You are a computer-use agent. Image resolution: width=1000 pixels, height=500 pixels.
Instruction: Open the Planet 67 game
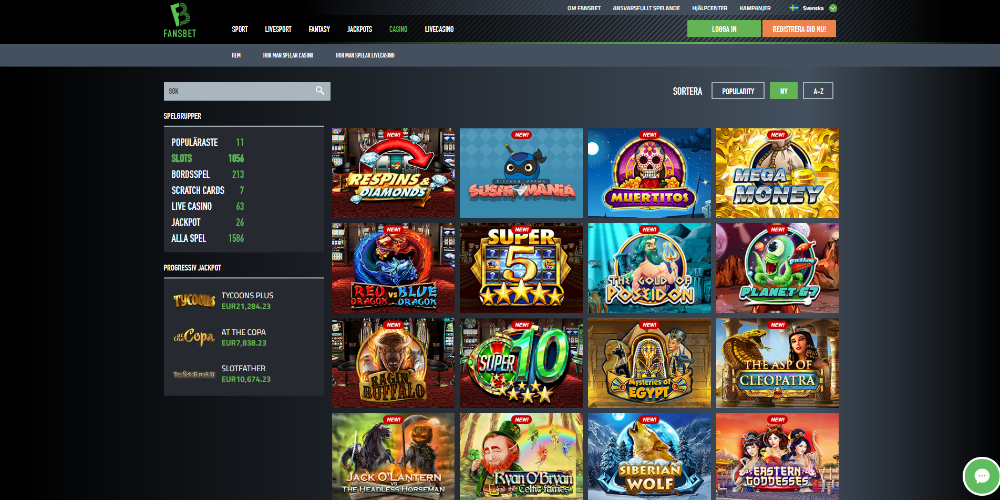777,268
